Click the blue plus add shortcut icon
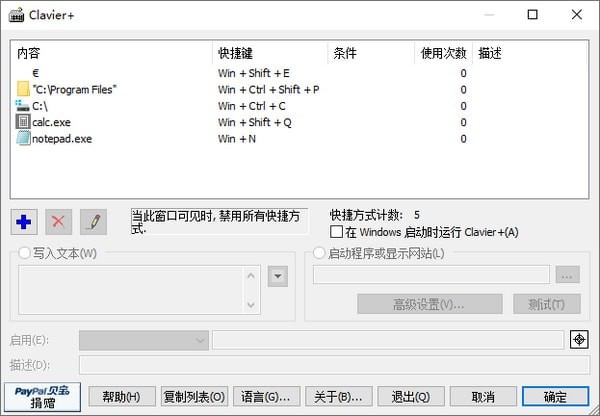 point(24,222)
